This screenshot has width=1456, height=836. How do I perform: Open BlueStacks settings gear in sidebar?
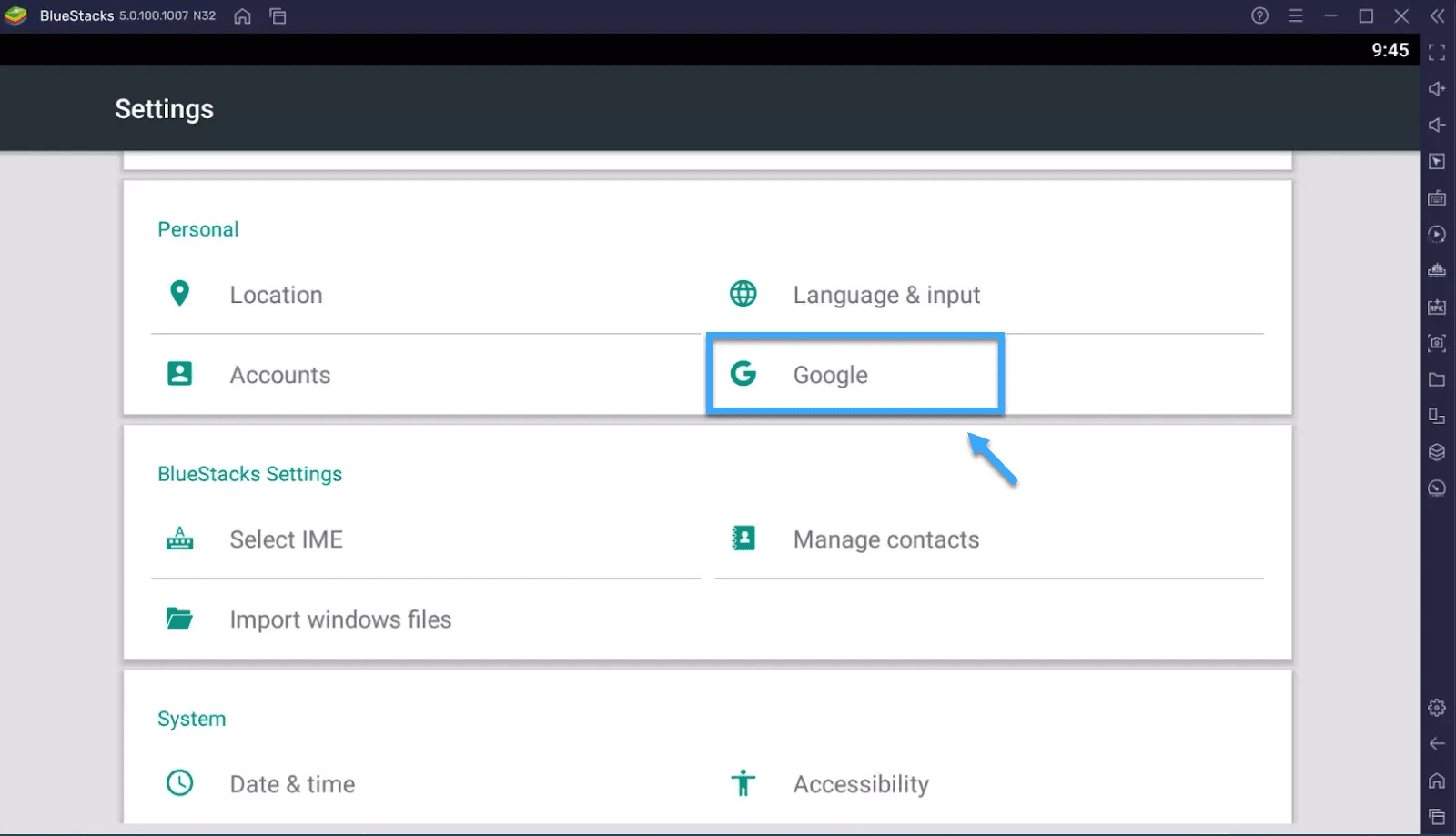click(x=1437, y=707)
